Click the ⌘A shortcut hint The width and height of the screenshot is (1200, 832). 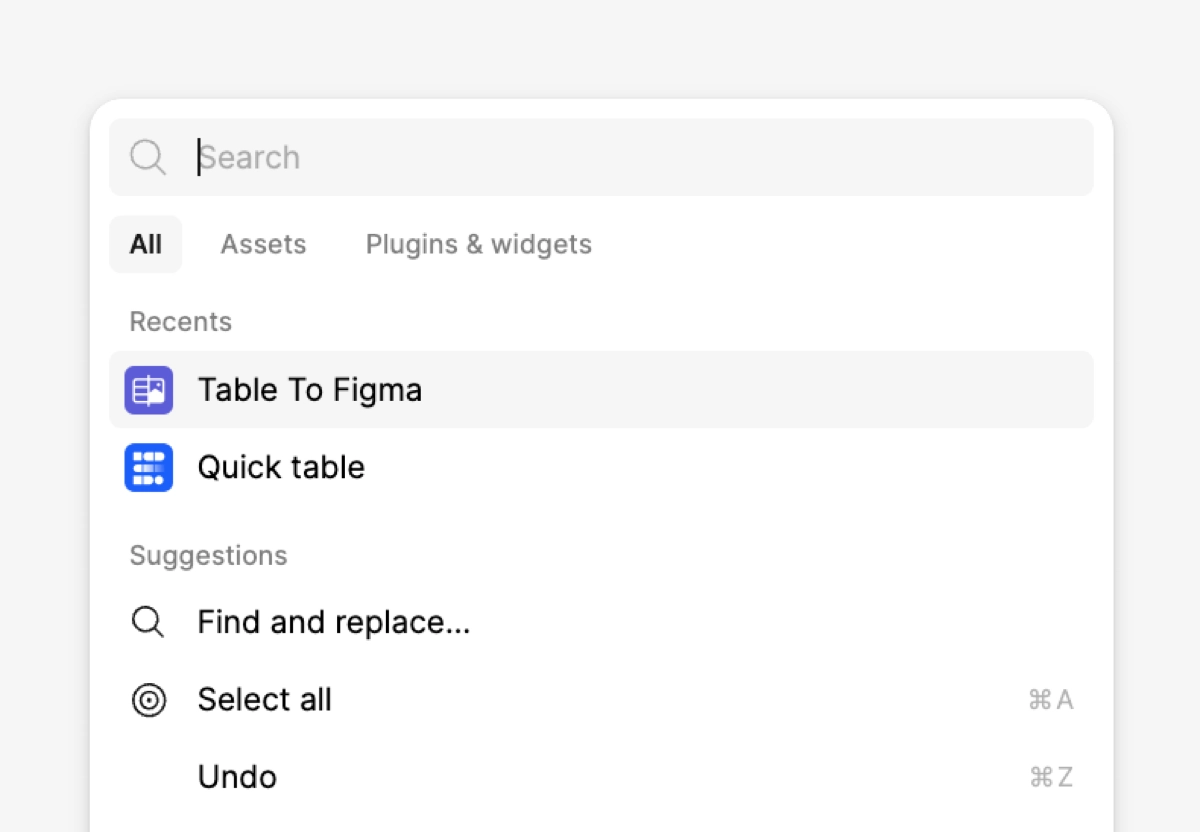pos(1051,700)
